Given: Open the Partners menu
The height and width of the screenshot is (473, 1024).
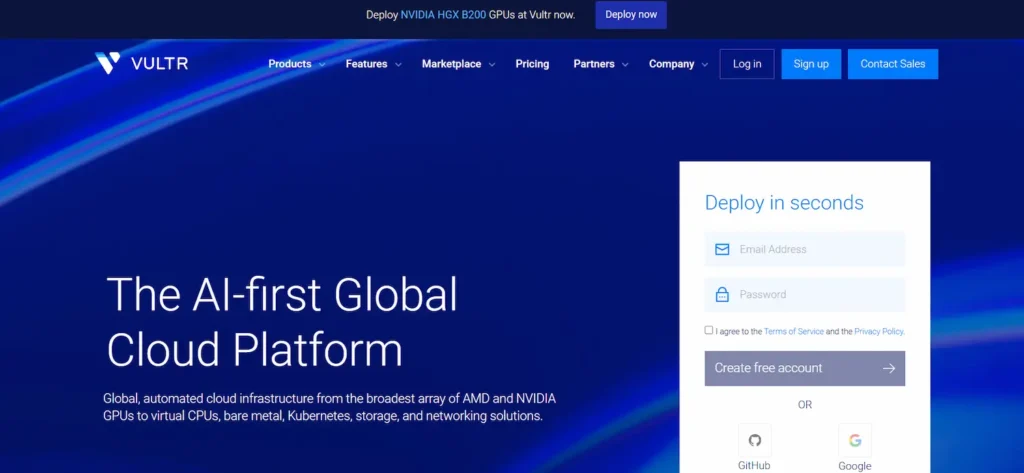Looking at the screenshot, I should [x=594, y=64].
